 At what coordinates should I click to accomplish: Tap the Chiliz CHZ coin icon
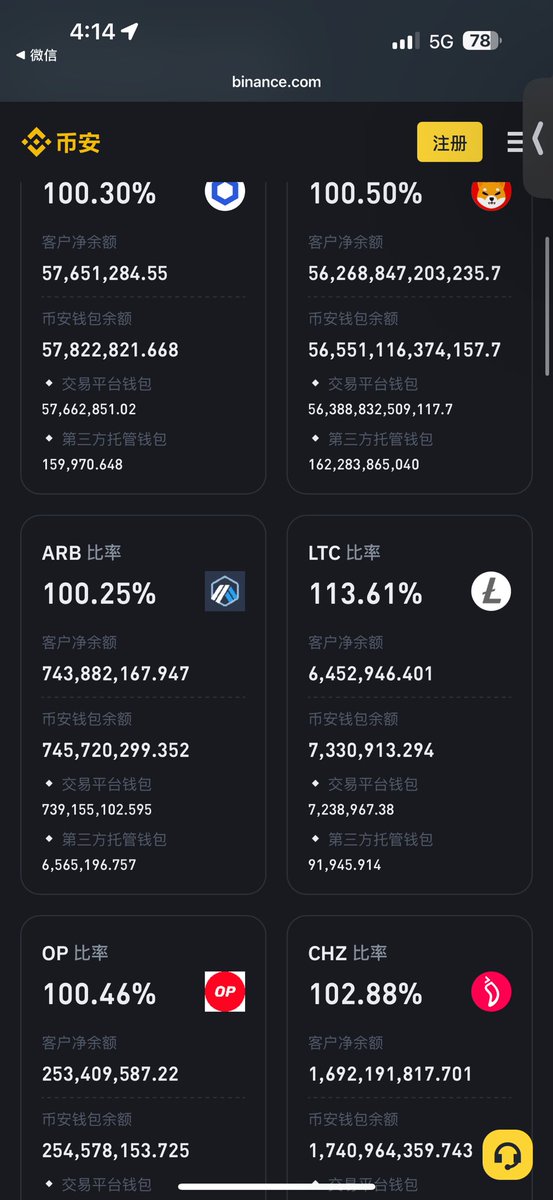click(491, 992)
